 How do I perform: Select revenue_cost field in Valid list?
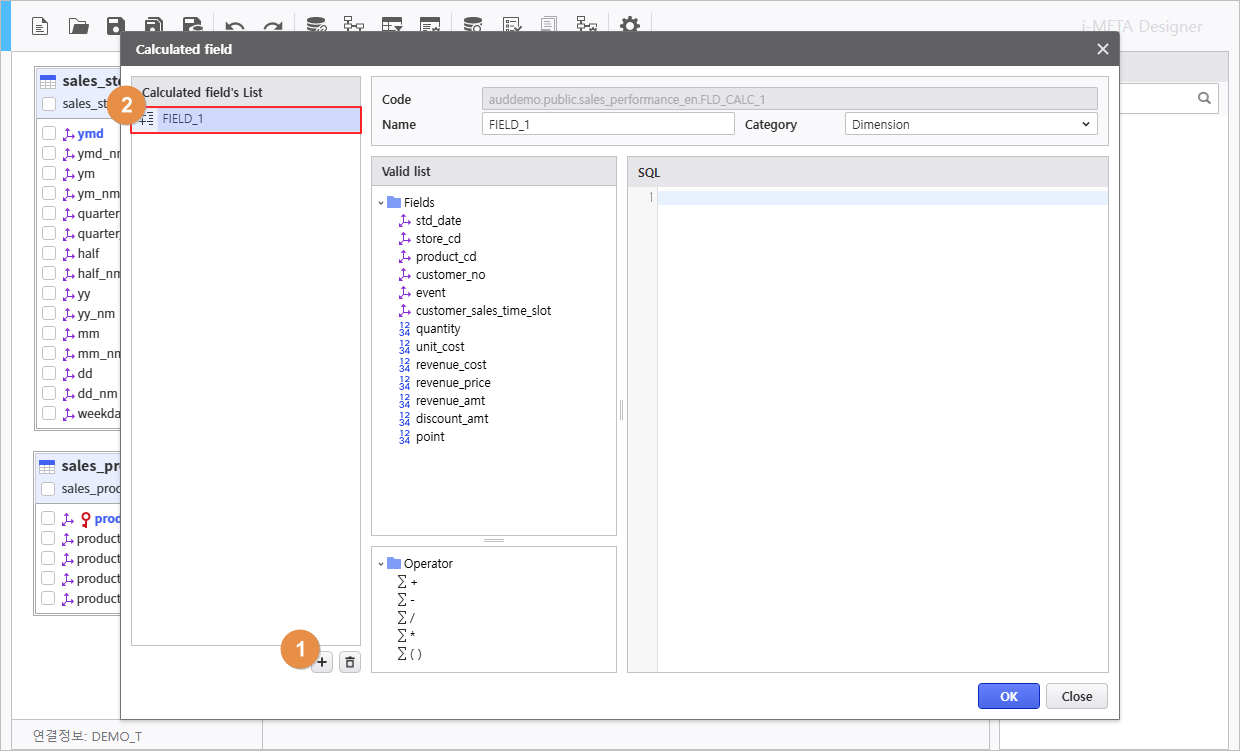pos(451,364)
